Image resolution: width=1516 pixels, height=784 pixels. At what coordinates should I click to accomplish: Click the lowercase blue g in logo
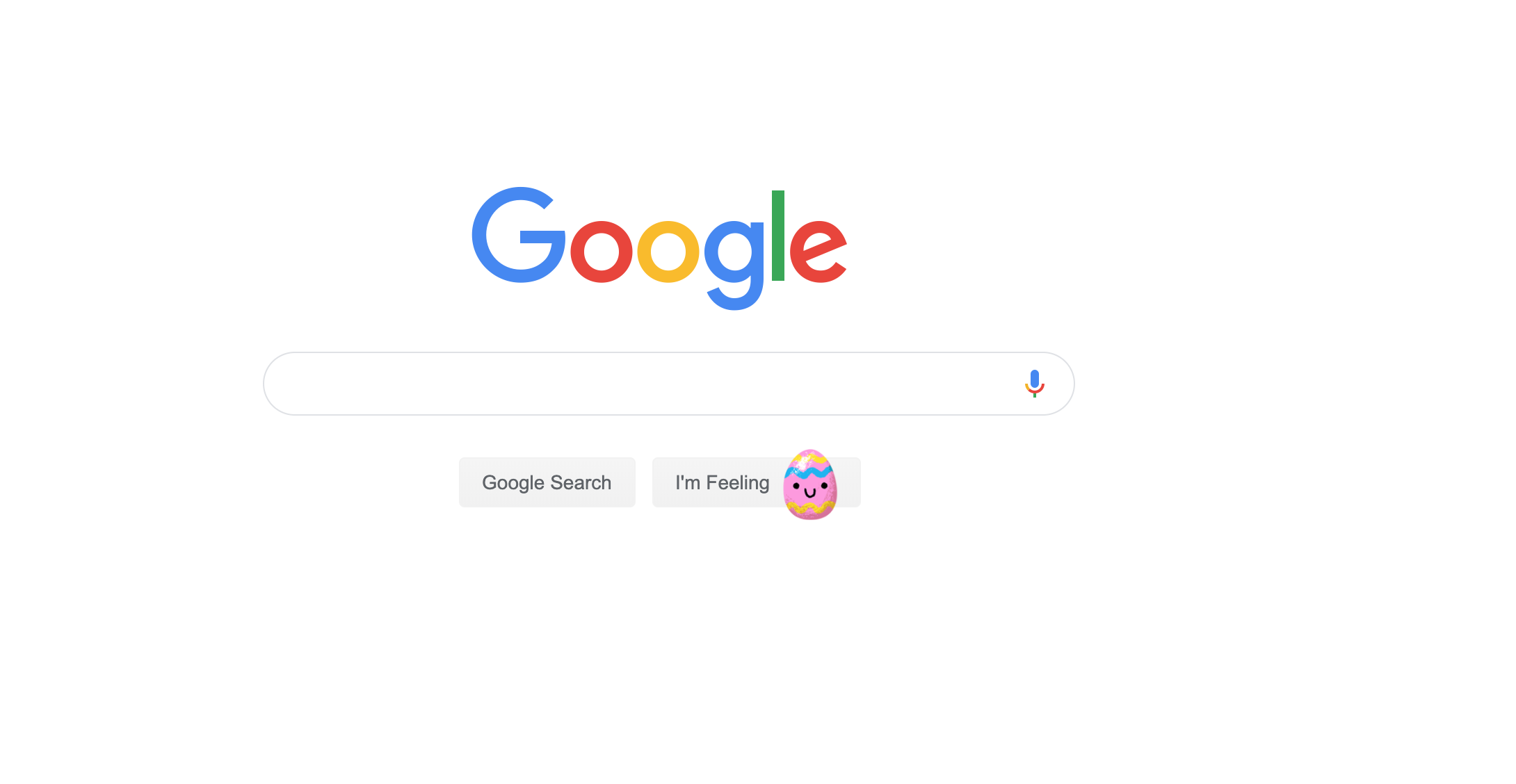coord(734,265)
